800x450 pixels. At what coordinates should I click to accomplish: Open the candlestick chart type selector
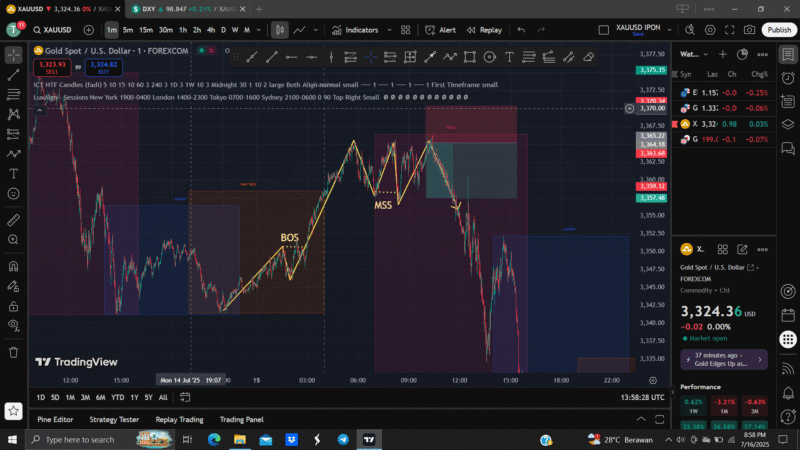(x=281, y=30)
